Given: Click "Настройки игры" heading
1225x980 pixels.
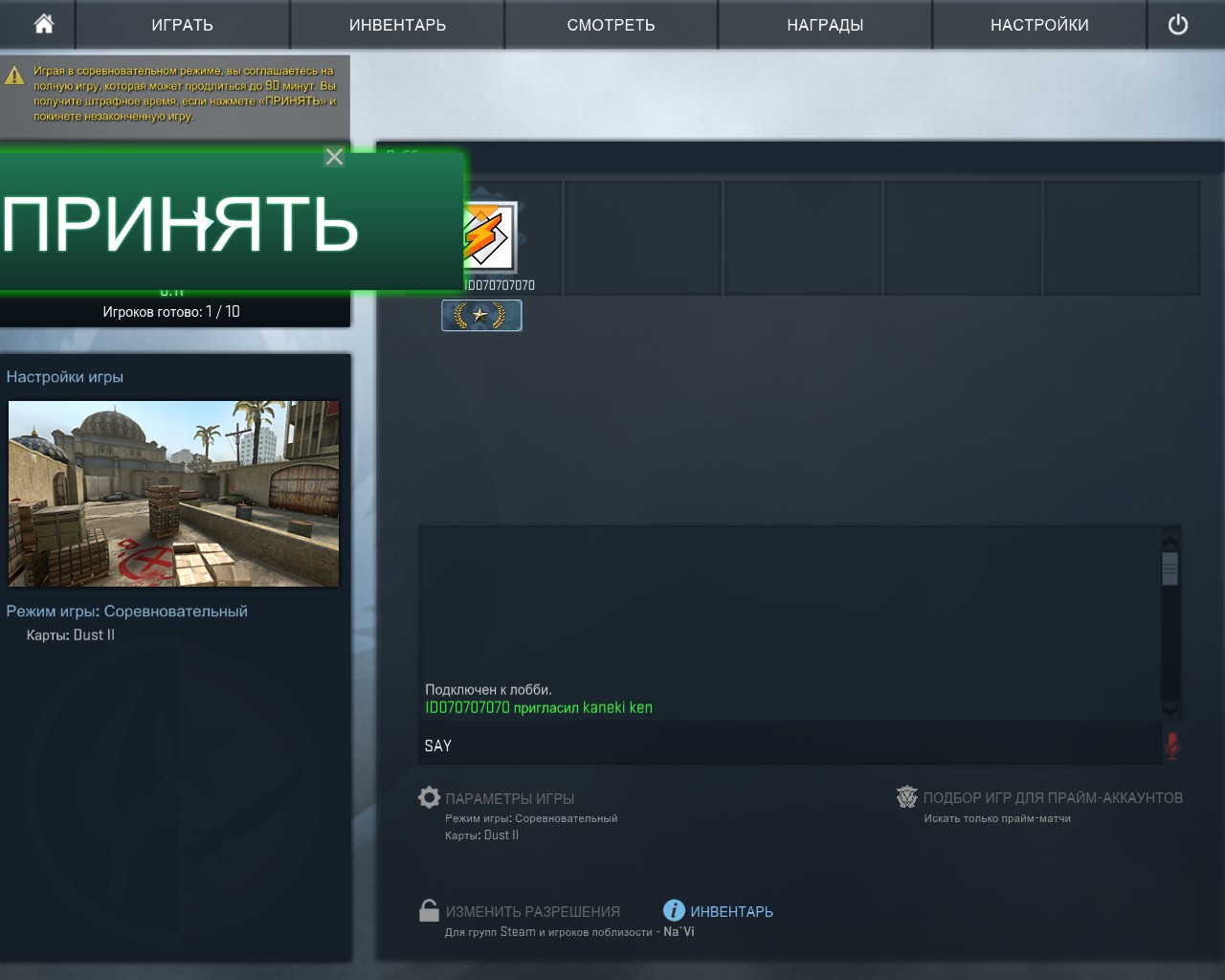Looking at the screenshot, I should (65, 377).
